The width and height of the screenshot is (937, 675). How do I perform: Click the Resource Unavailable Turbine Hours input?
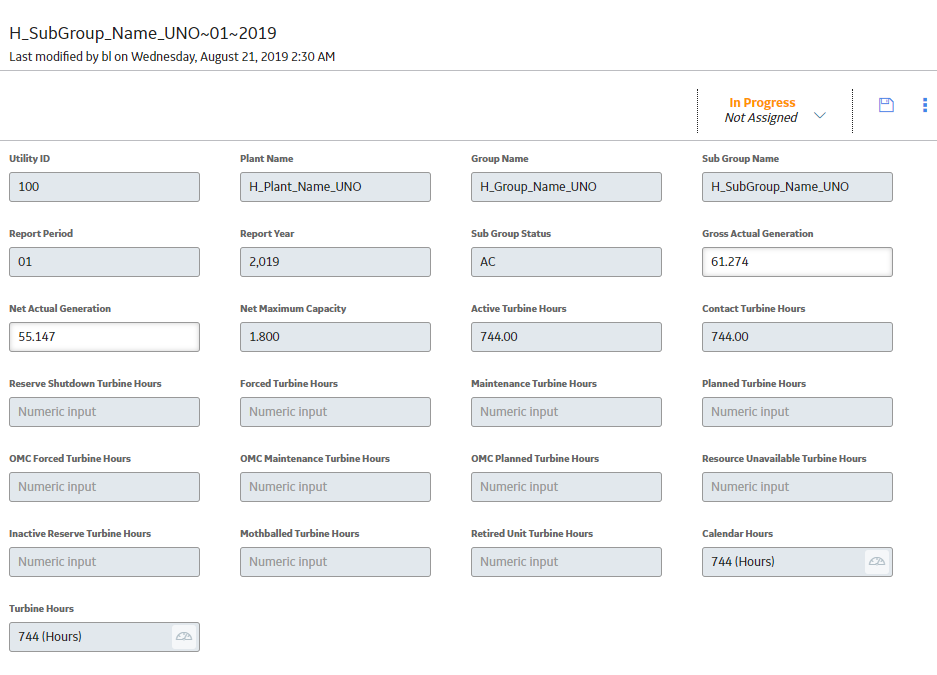[797, 487]
